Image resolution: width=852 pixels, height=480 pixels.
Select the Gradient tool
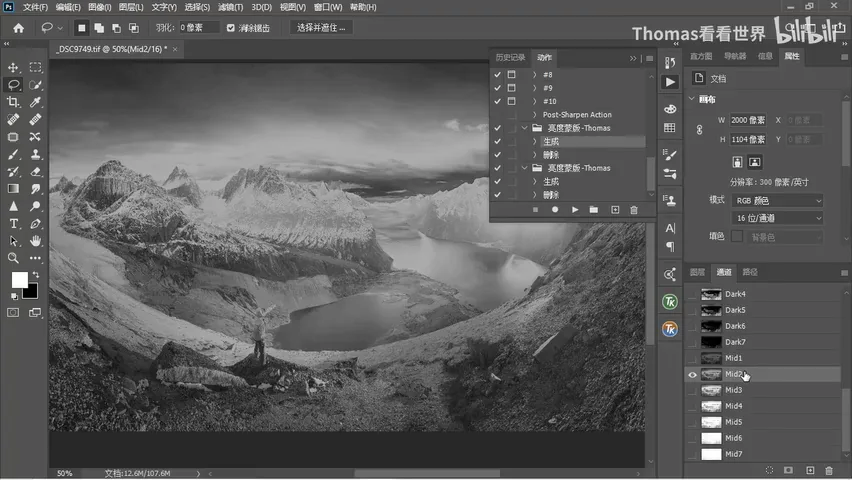pyautogui.click(x=13, y=189)
